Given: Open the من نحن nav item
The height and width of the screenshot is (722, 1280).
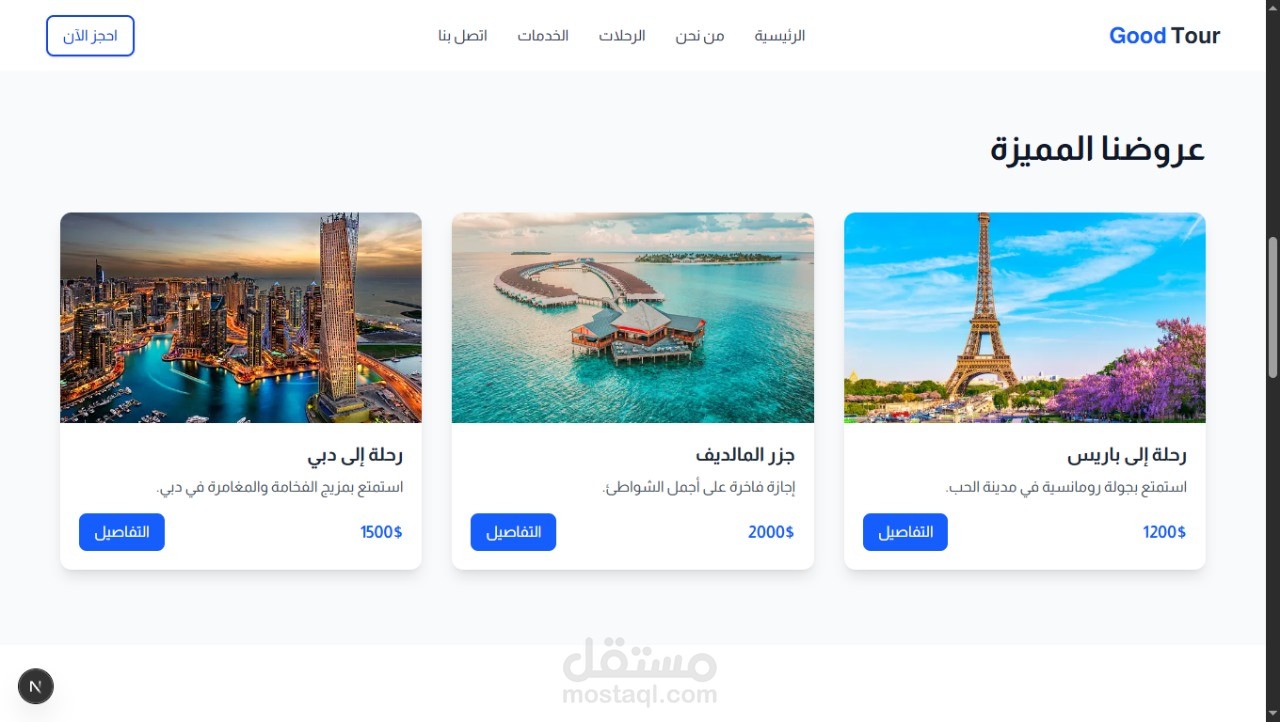Looking at the screenshot, I should pyautogui.click(x=699, y=36).
